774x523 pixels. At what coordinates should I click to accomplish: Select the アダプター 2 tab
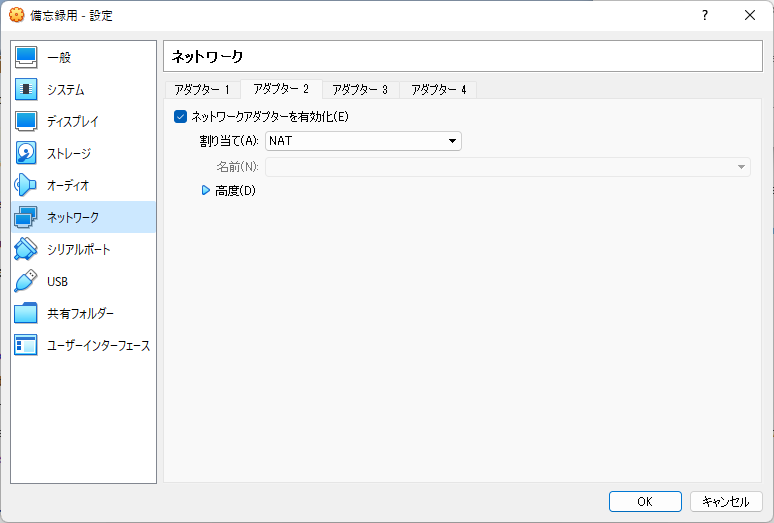(281, 89)
